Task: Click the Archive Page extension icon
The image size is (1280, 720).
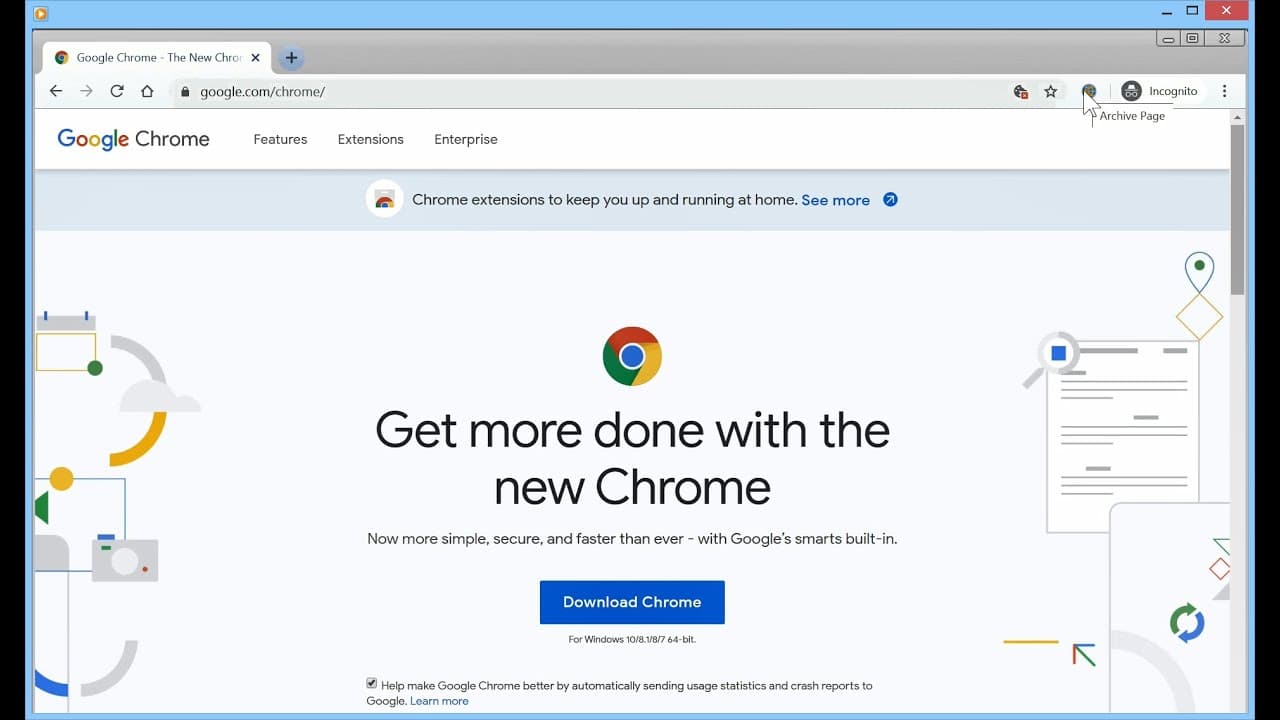Action: 1089,91
